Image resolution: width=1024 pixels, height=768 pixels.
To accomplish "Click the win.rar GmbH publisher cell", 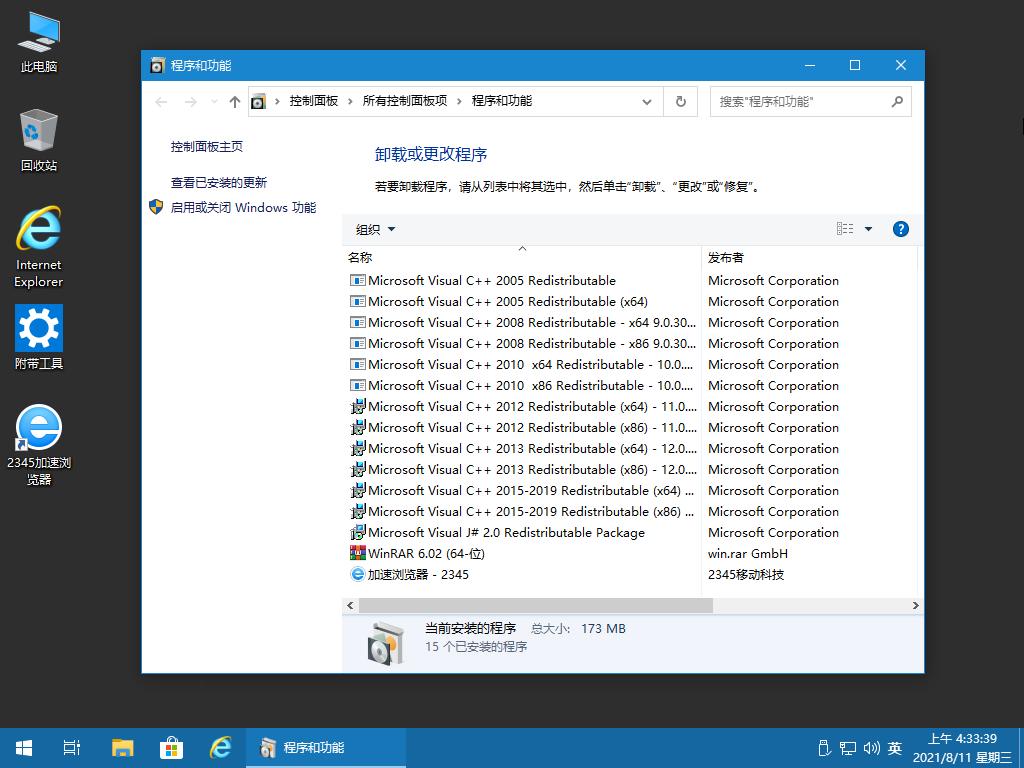I will pos(748,554).
